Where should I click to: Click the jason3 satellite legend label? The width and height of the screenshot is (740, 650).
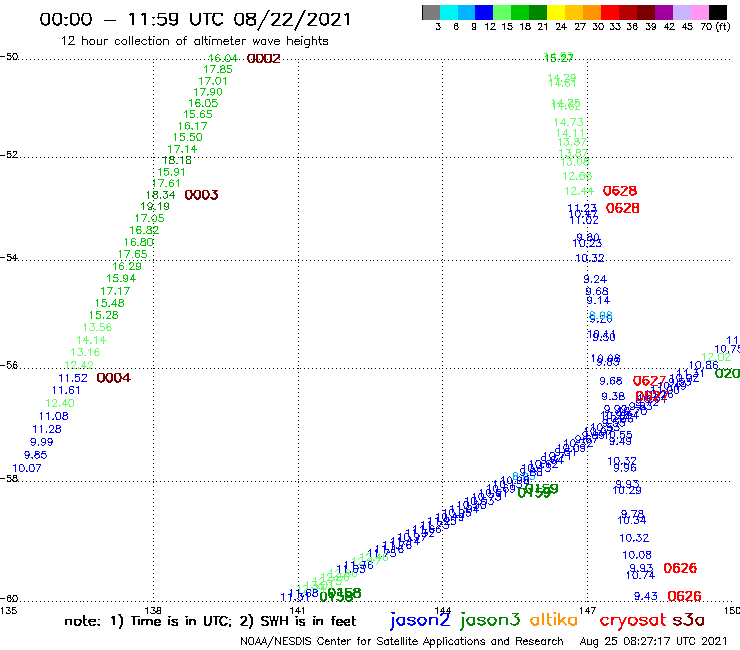pos(490,620)
